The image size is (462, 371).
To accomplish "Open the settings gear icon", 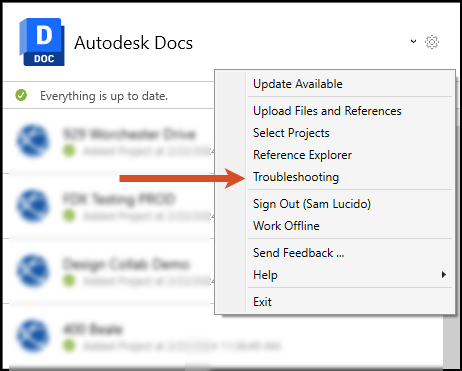I will pos(432,42).
